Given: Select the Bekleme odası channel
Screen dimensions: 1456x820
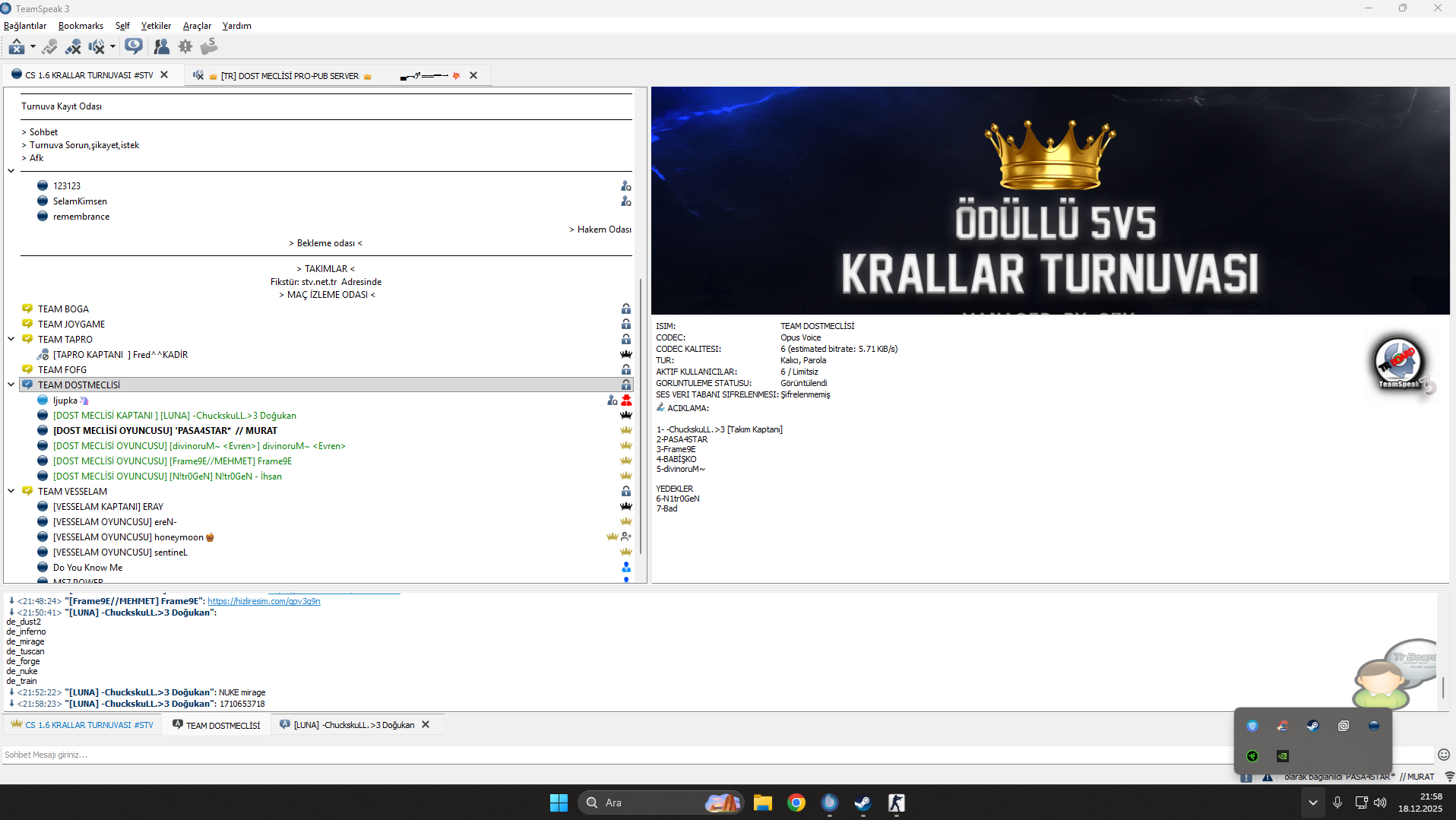Looking at the screenshot, I should tap(326, 243).
